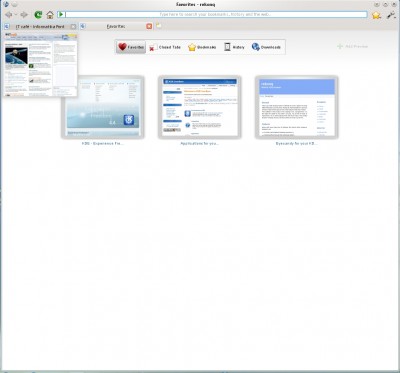Select the Favorites heart button
Viewport: 400px width, 373px height.
[131, 47]
